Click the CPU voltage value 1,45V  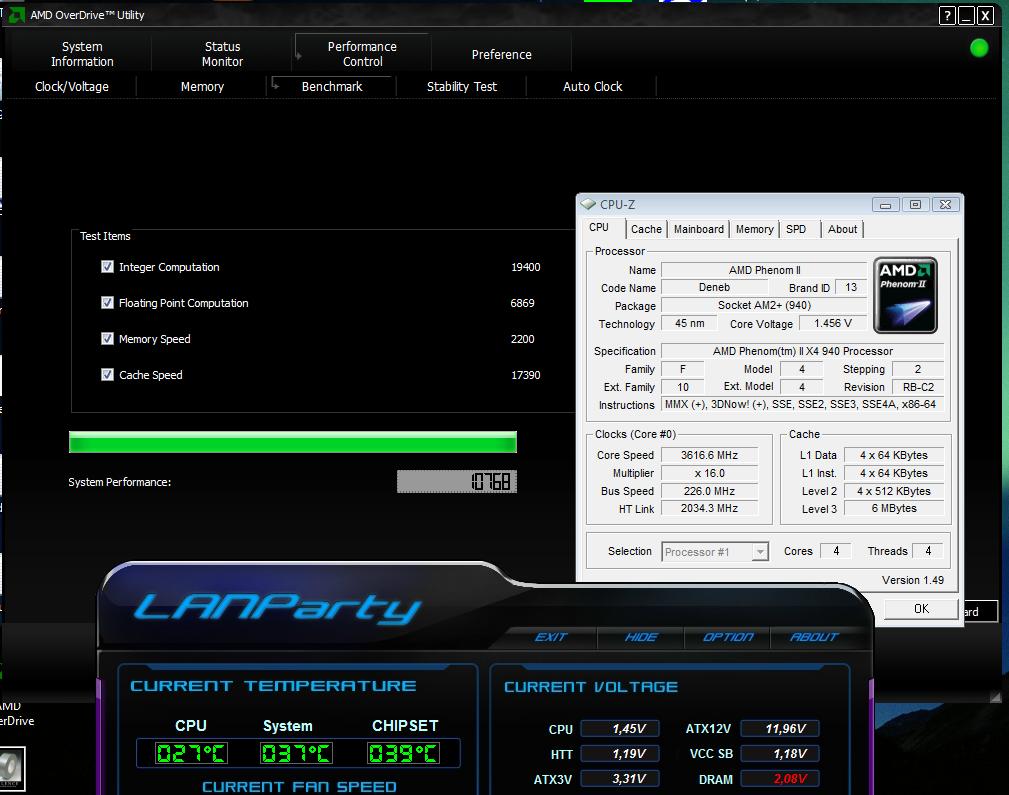click(619, 729)
